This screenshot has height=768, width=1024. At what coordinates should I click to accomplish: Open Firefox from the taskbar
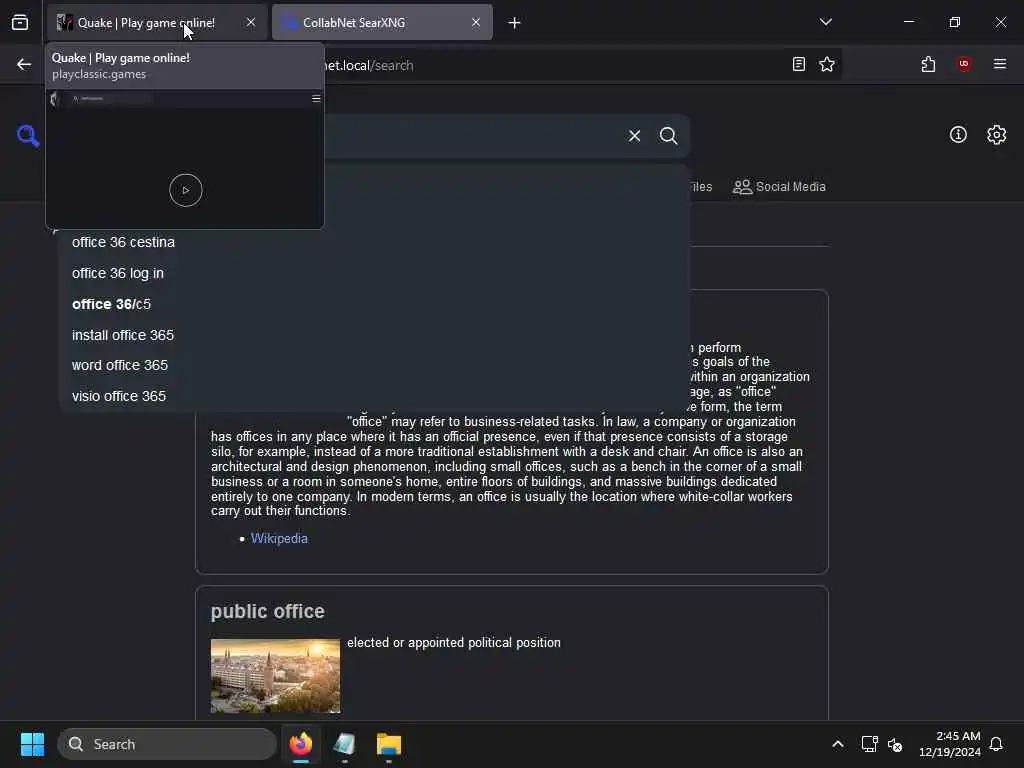(301, 744)
